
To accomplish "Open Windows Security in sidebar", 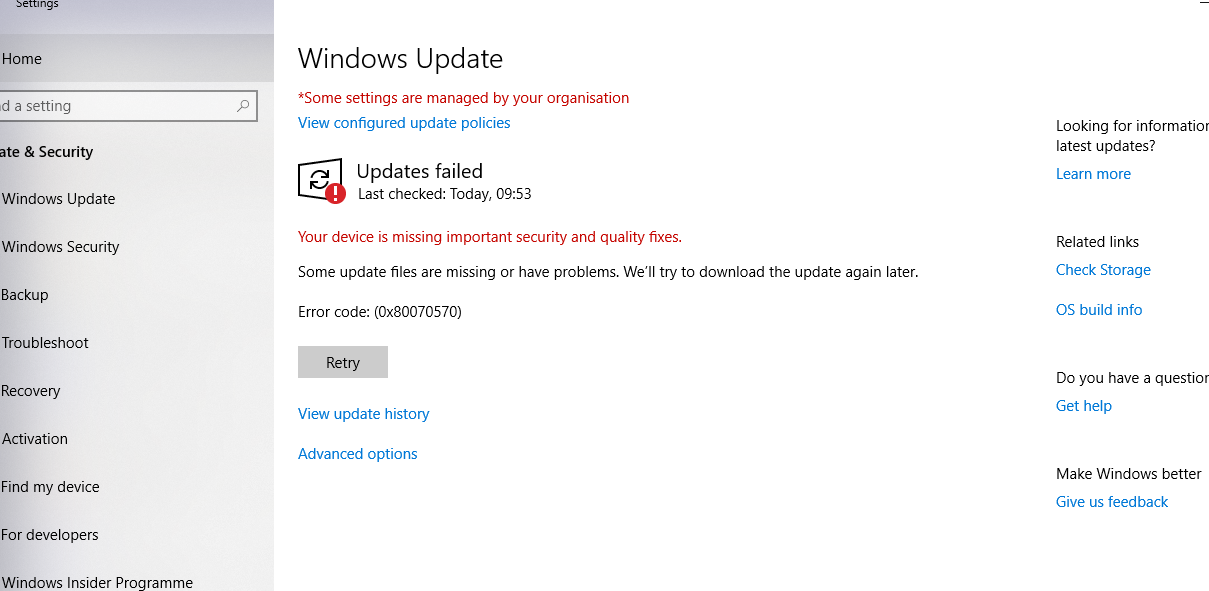I will coord(137,247).
